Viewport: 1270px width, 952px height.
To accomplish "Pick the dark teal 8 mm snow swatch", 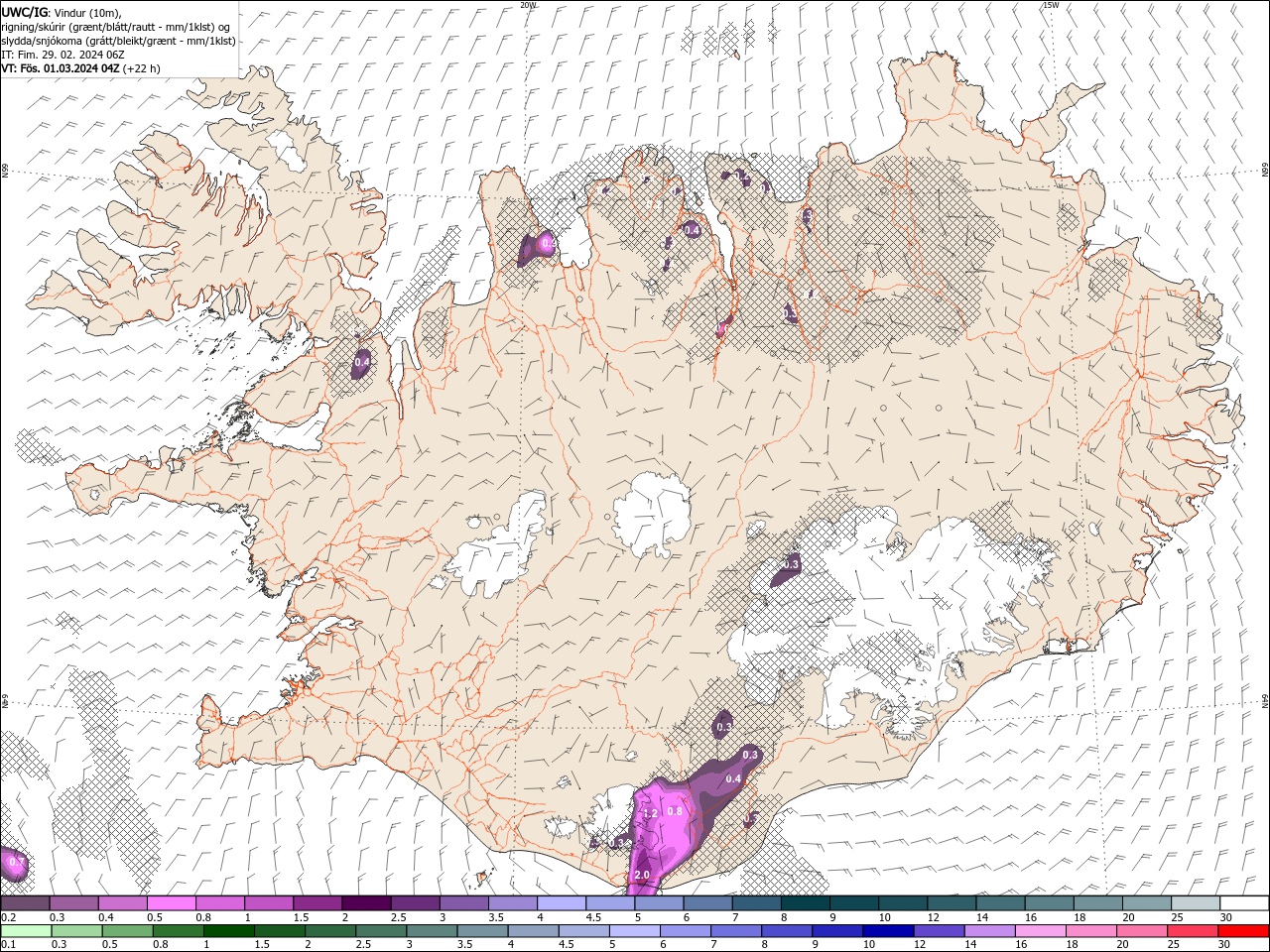I will point(806,903).
